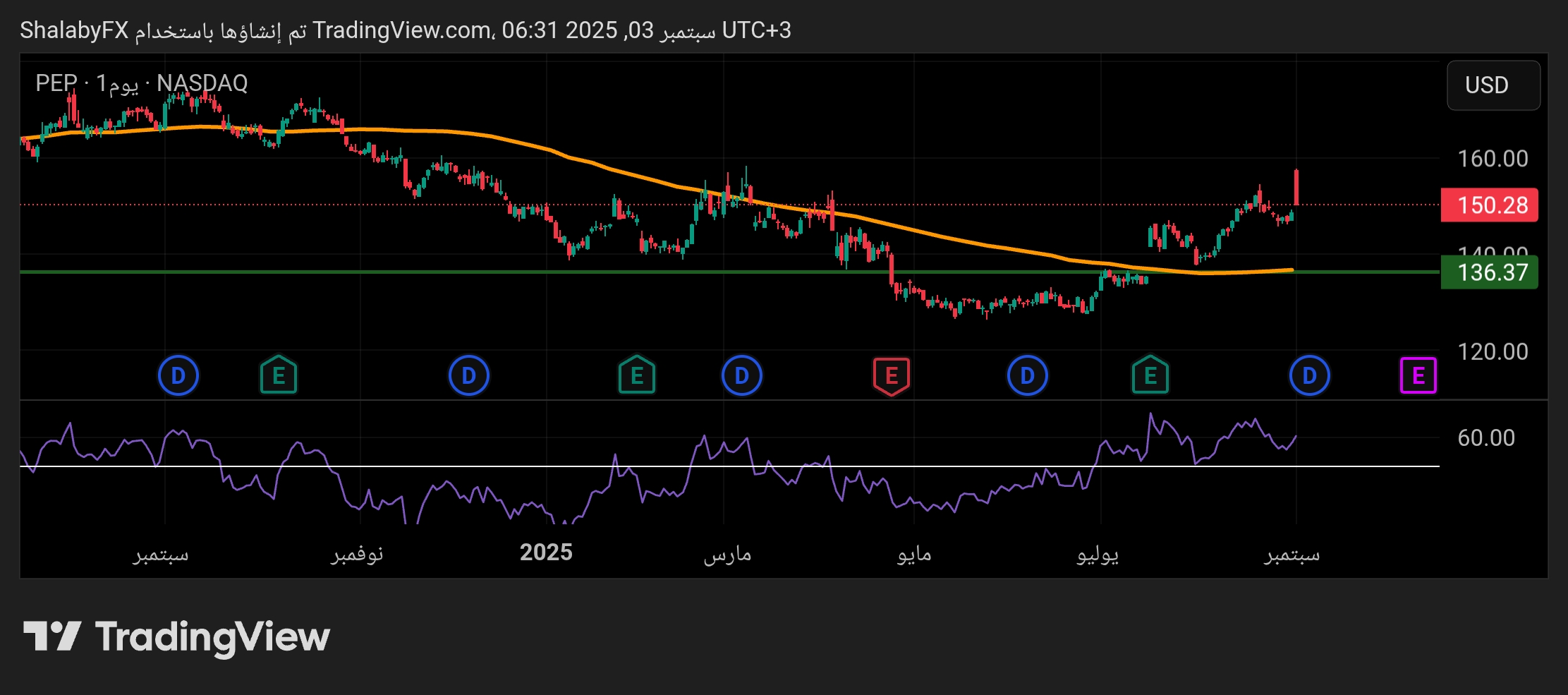Click the مارس label on time axis

727,555
